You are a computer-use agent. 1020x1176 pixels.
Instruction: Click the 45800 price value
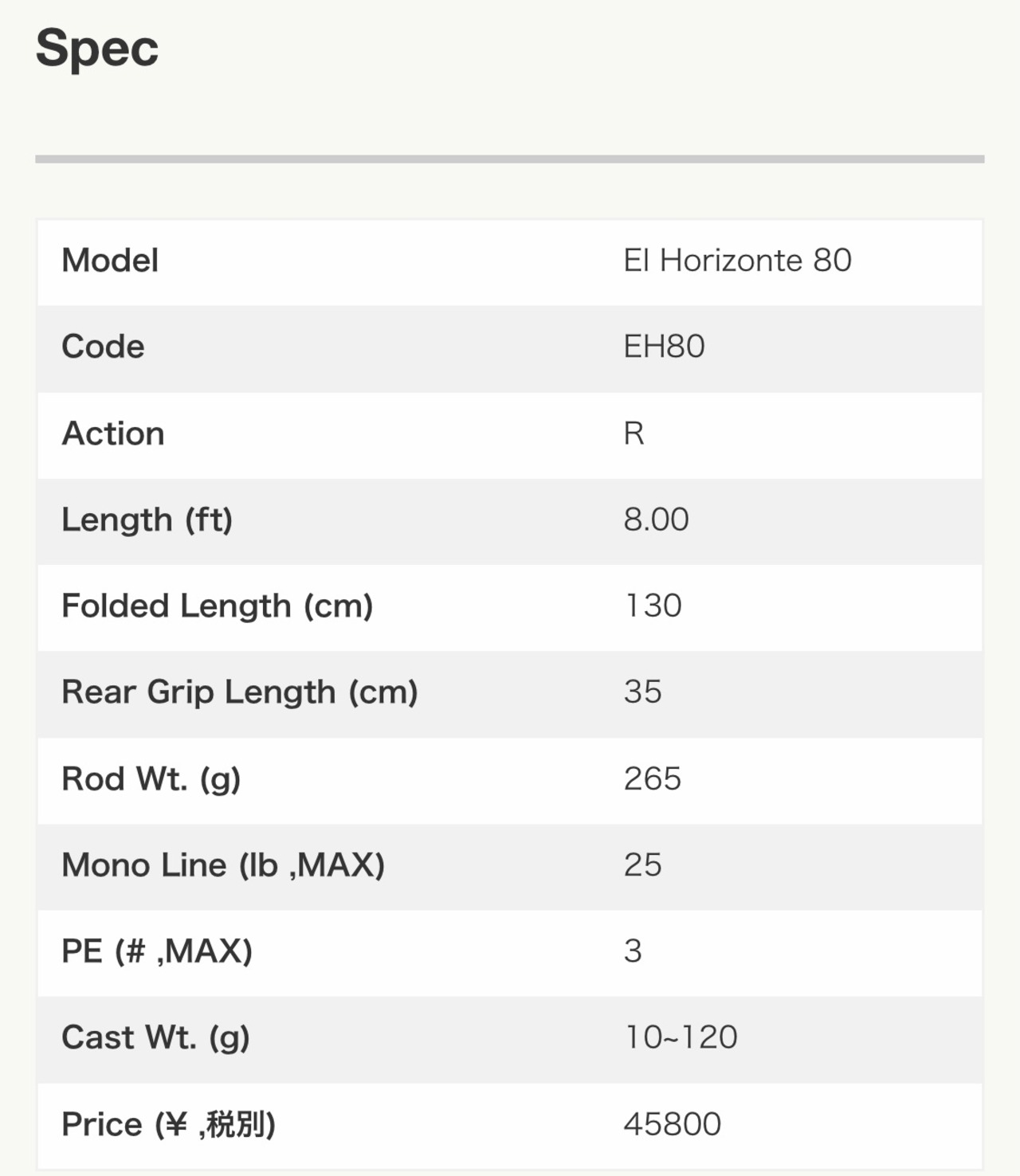click(x=673, y=1124)
